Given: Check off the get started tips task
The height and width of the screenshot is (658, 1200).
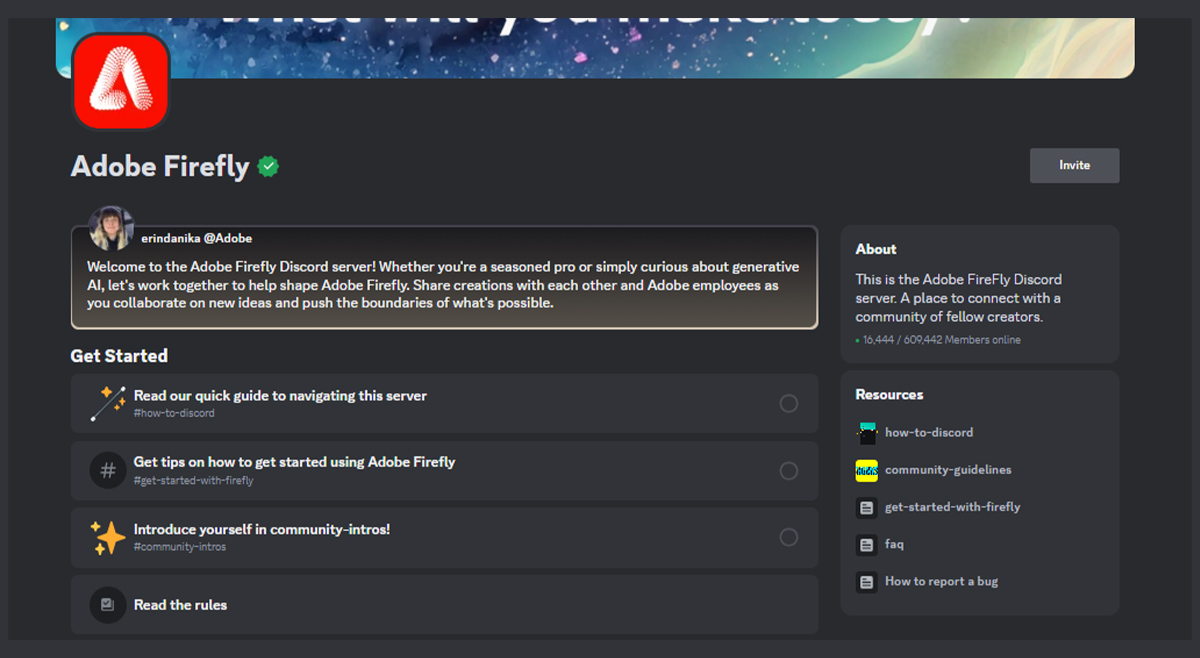Looking at the screenshot, I should pyautogui.click(x=788, y=470).
